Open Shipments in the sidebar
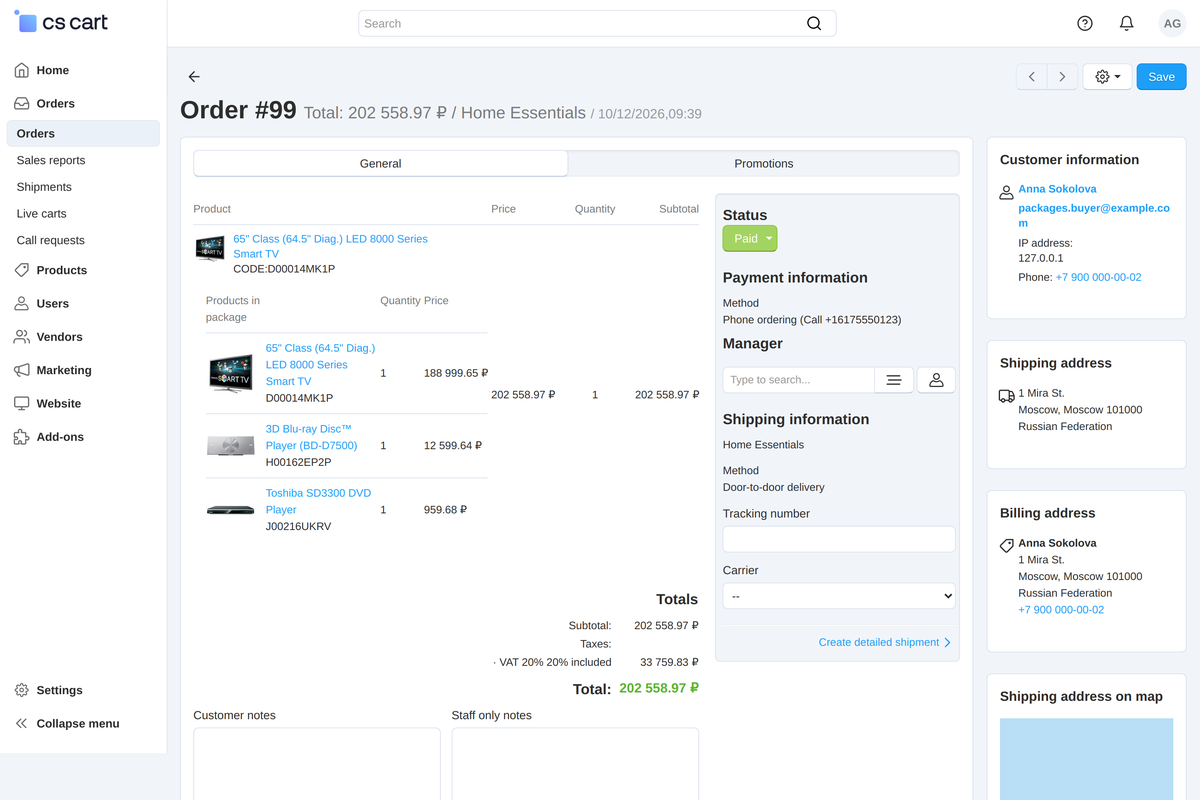1200x800 pixels. pos(44,187)
